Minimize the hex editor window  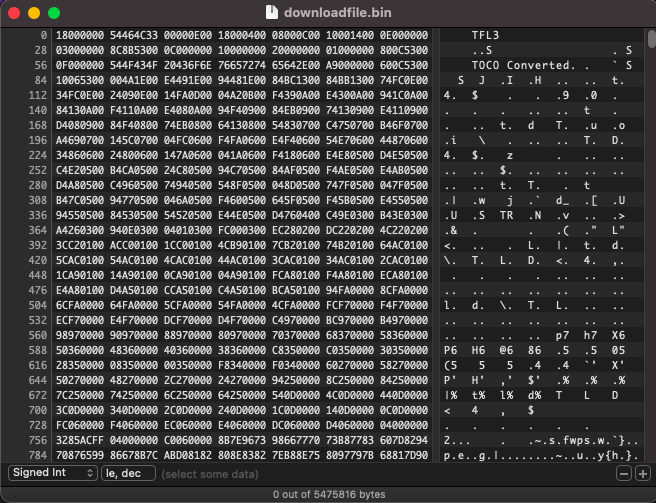pos(33,13)
